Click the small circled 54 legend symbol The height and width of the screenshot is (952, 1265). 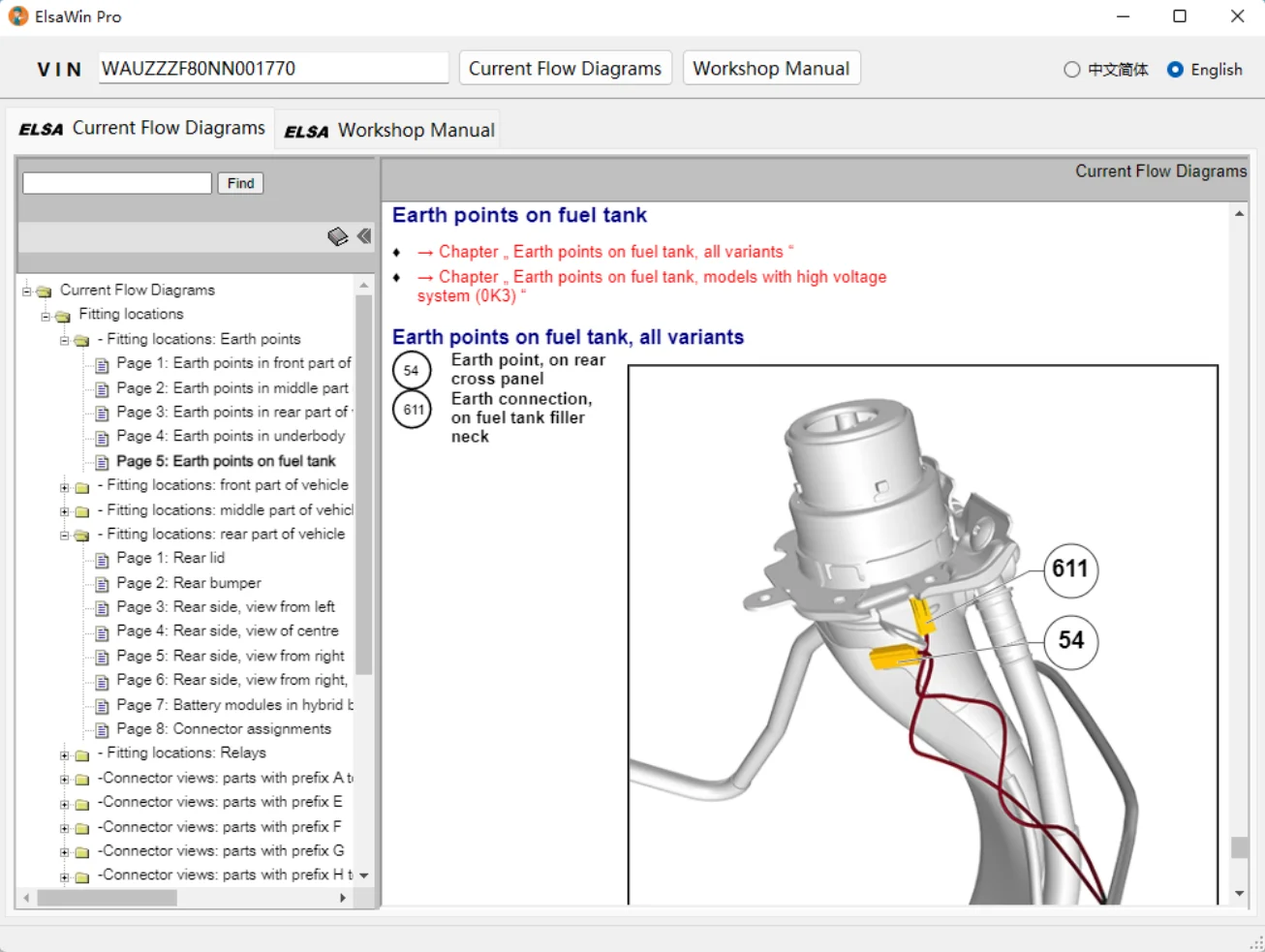[x=412, y=371]
